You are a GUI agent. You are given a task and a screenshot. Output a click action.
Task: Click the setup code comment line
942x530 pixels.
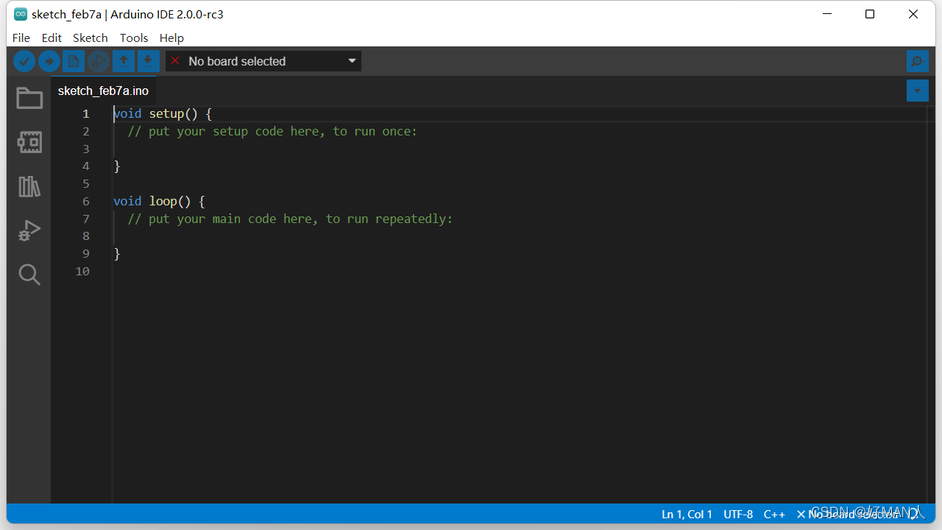pos(272,131)
